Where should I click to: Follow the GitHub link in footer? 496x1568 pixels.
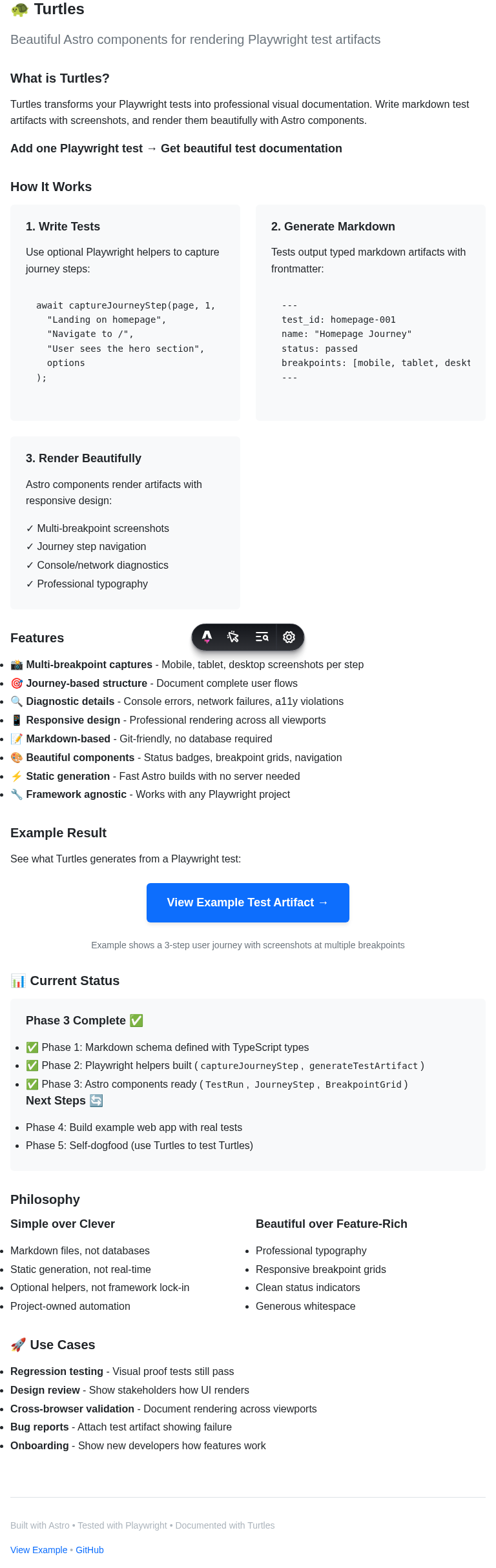(x=90, y=1550)
